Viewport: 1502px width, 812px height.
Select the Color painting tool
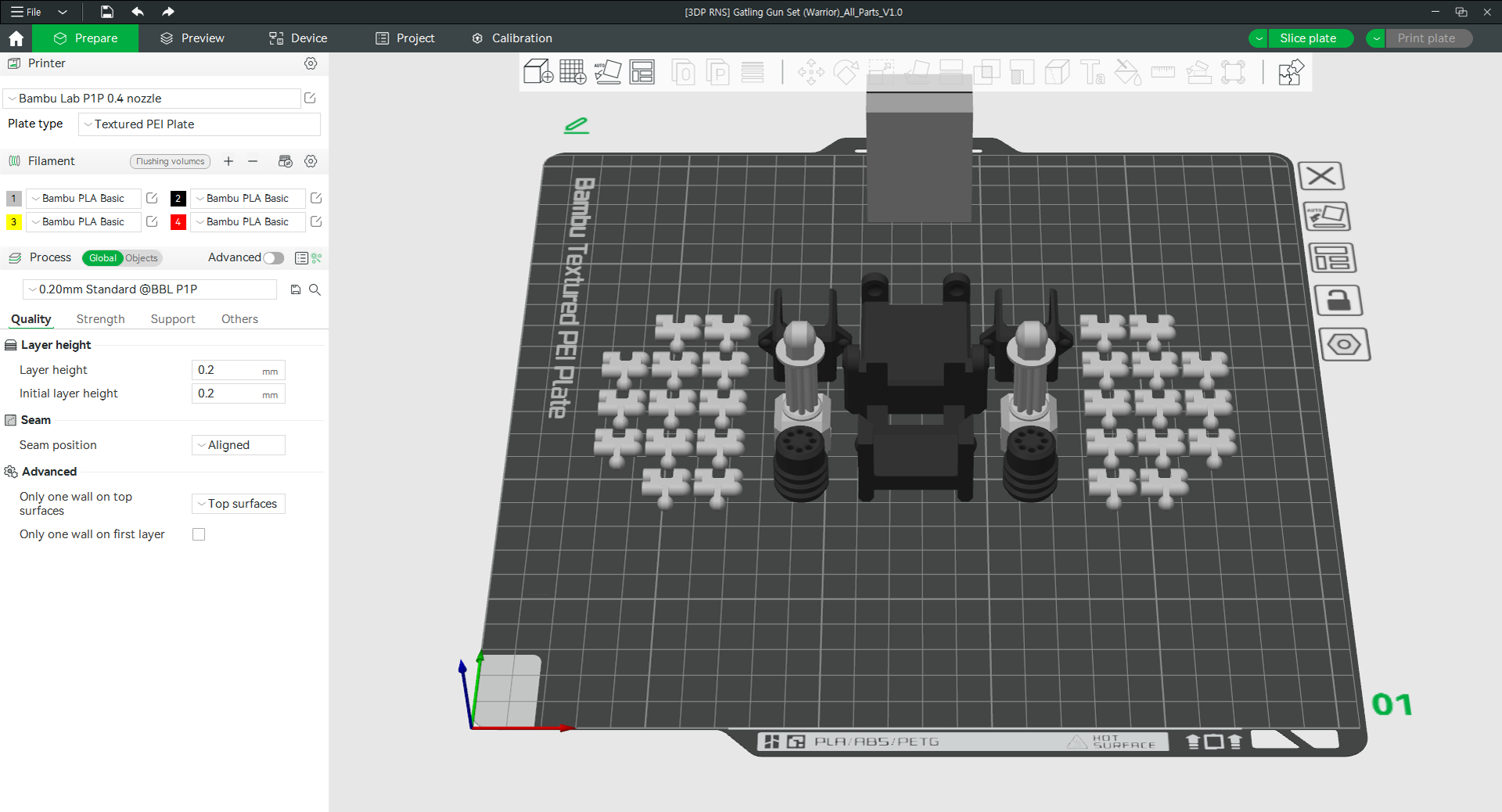[x=1127, y=72]
